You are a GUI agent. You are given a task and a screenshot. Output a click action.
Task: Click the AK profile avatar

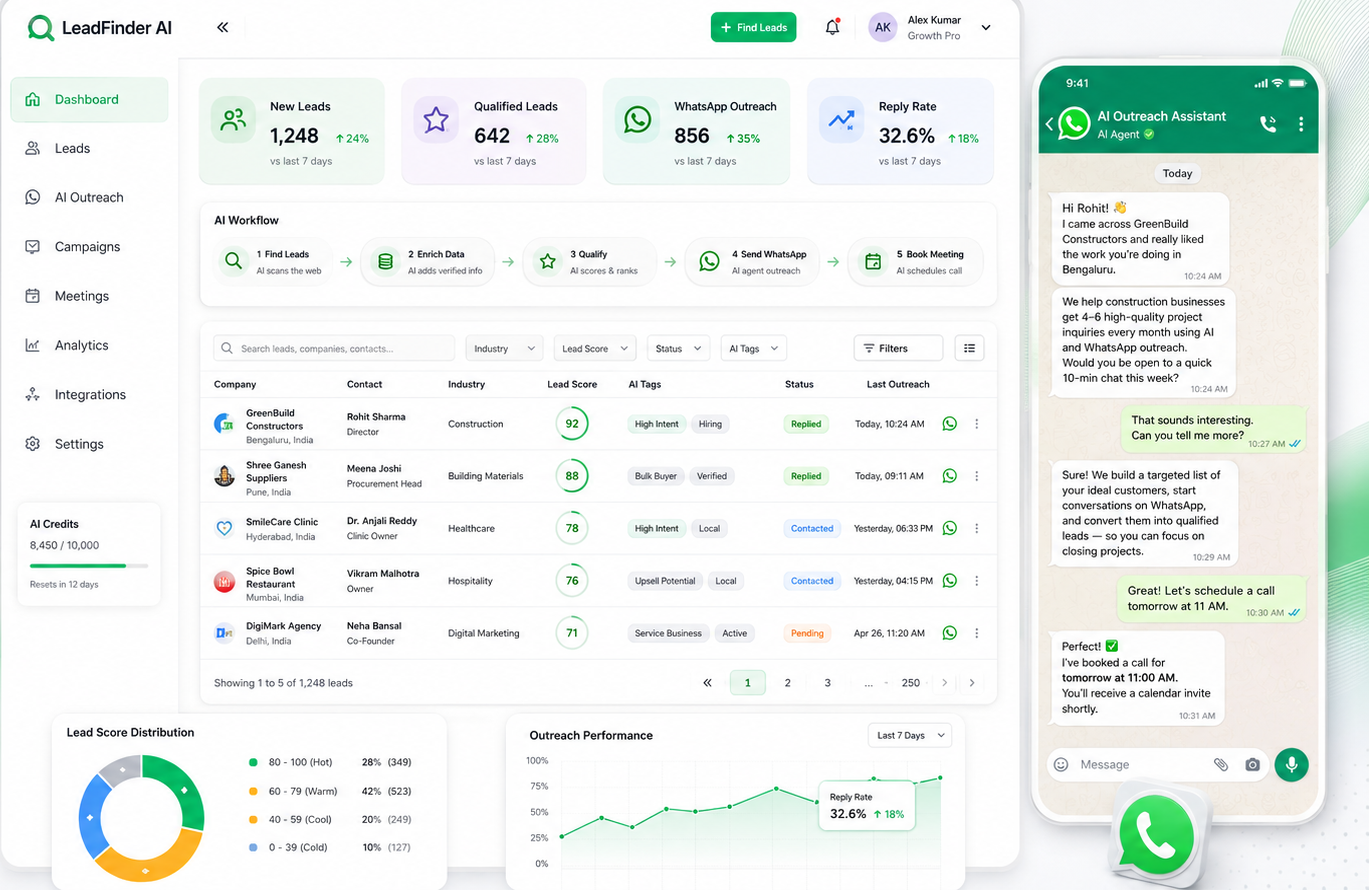883,27
